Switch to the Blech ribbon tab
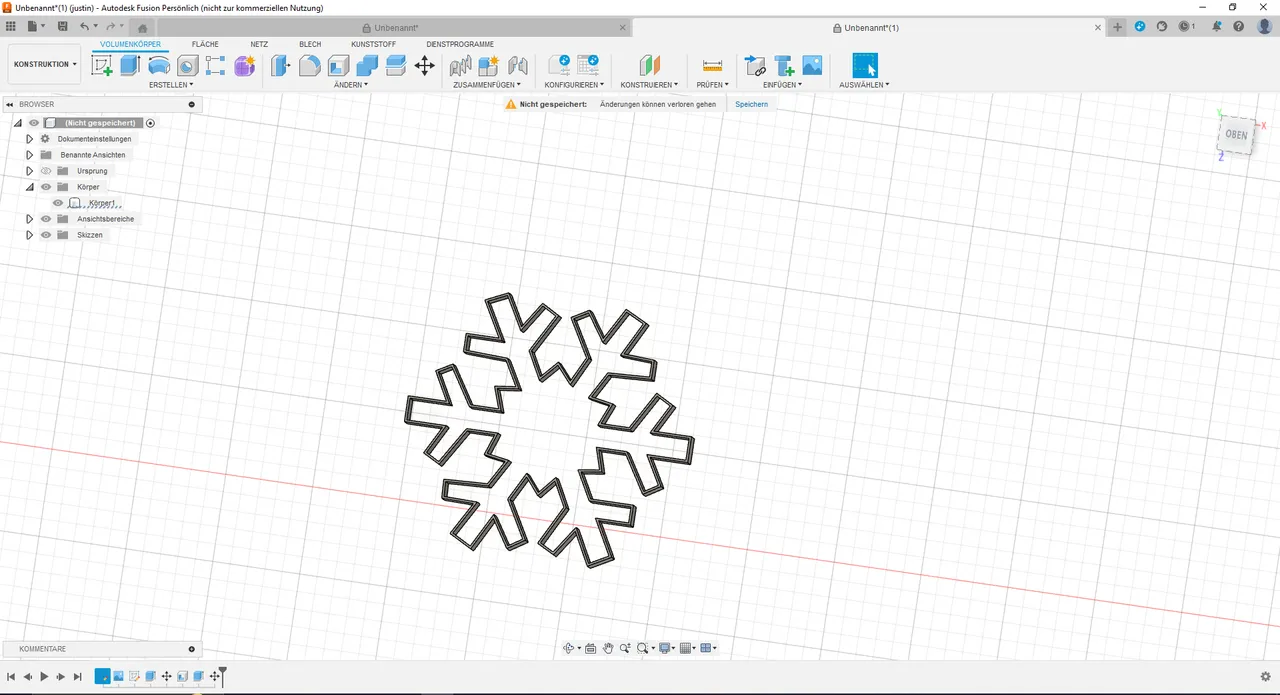Viewport: 1280px width, 695px height. coord(310,44)
